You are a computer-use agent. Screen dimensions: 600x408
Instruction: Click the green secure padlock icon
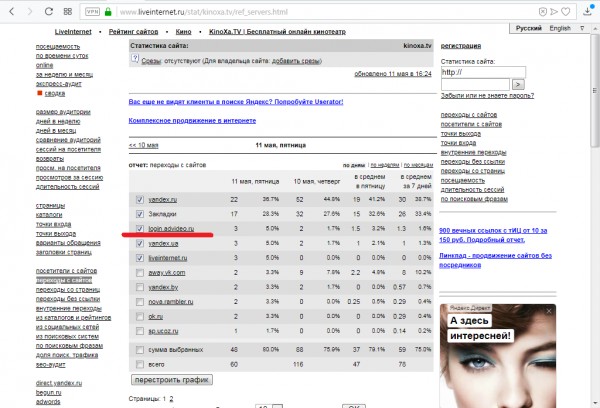click(108, 12)
